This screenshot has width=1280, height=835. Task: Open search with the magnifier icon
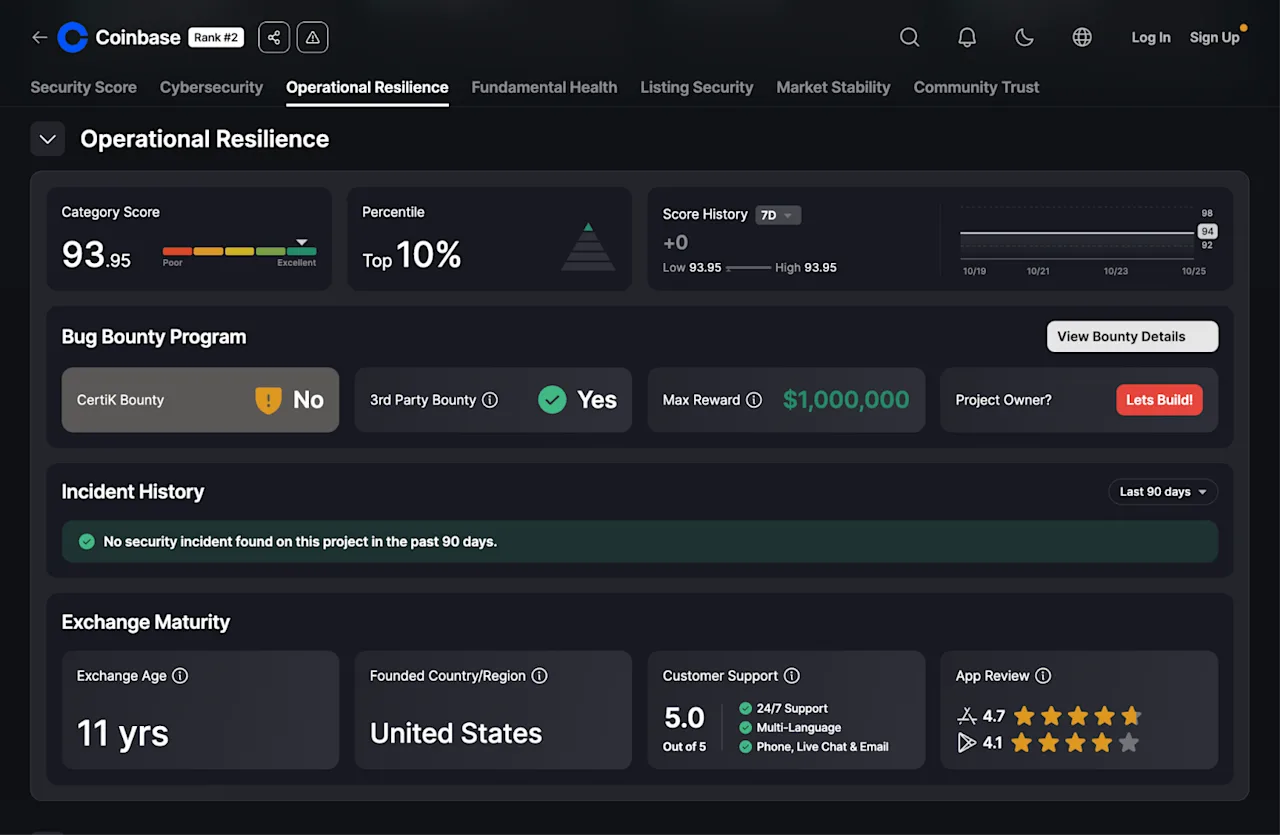point(909,38)
